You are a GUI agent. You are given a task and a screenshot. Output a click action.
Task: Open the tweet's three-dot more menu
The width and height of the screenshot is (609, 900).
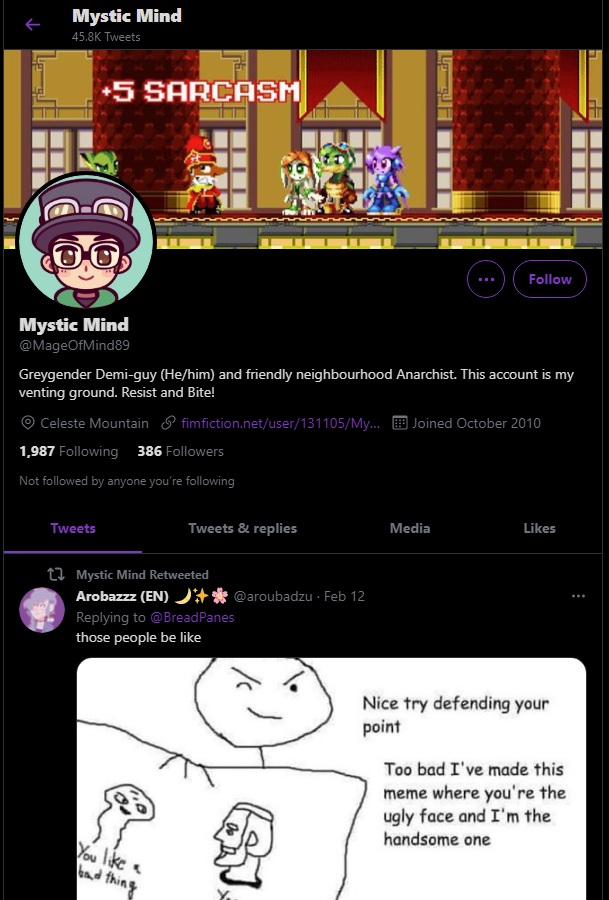[x=578, y=596]
